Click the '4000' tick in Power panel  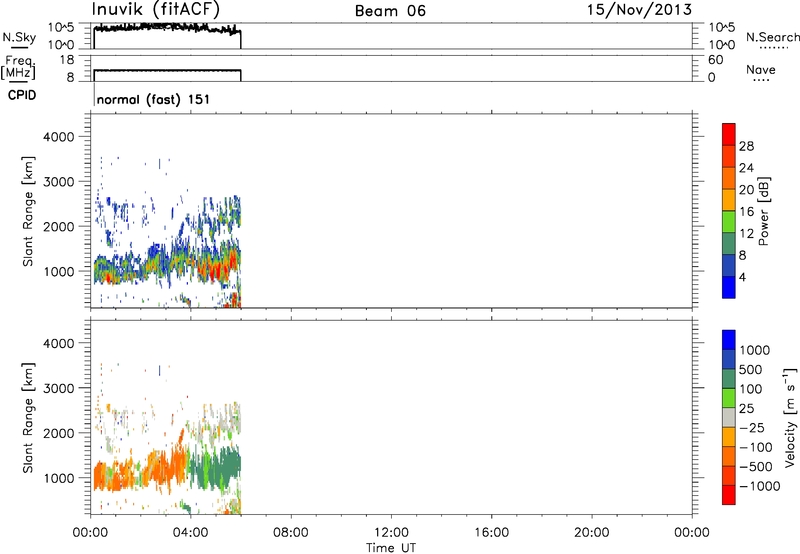pos(58,137)
